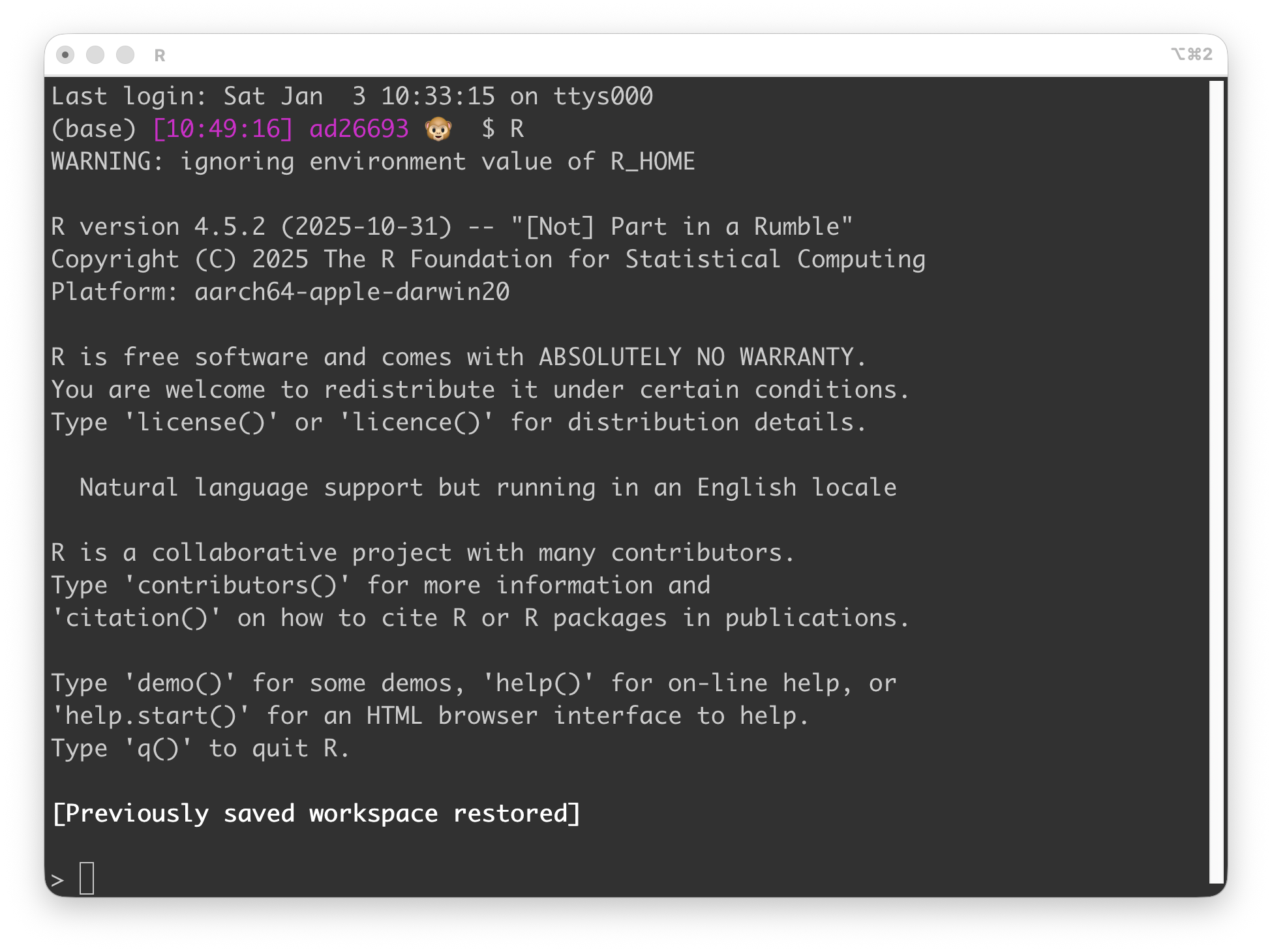Screen dimensions: 1272x952
Task: Click the monkey emoji in the prompt
Action: pyautogui.click(x=438, y=129)
